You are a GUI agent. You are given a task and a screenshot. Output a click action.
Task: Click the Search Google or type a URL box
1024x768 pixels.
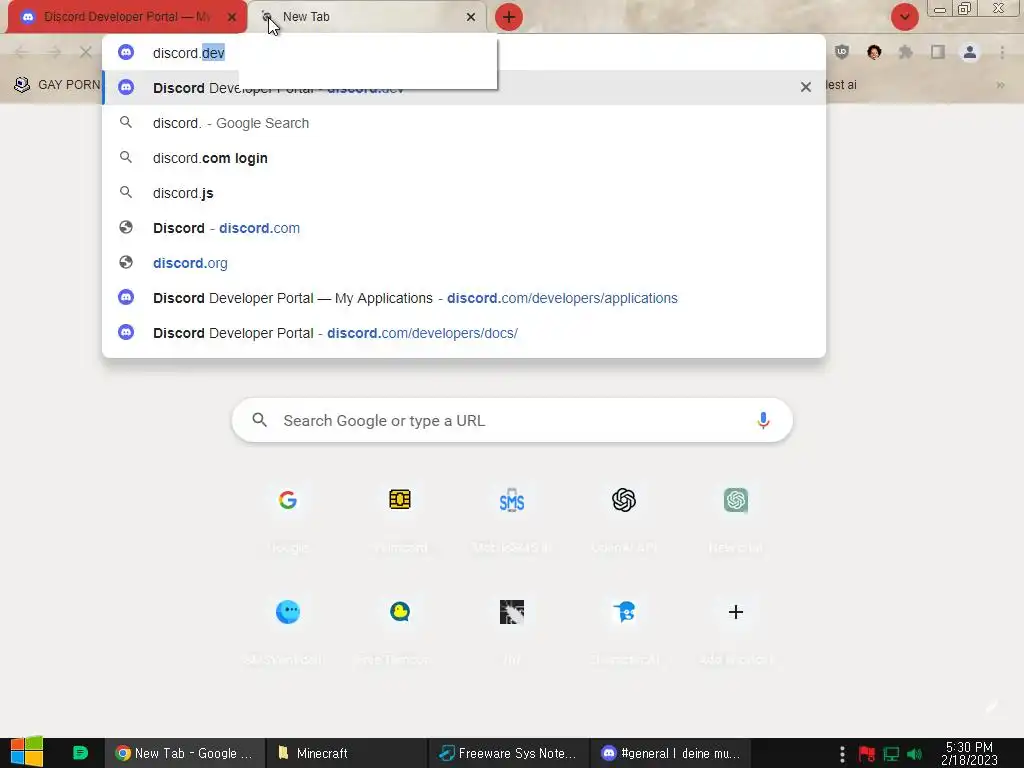[512, 421]
